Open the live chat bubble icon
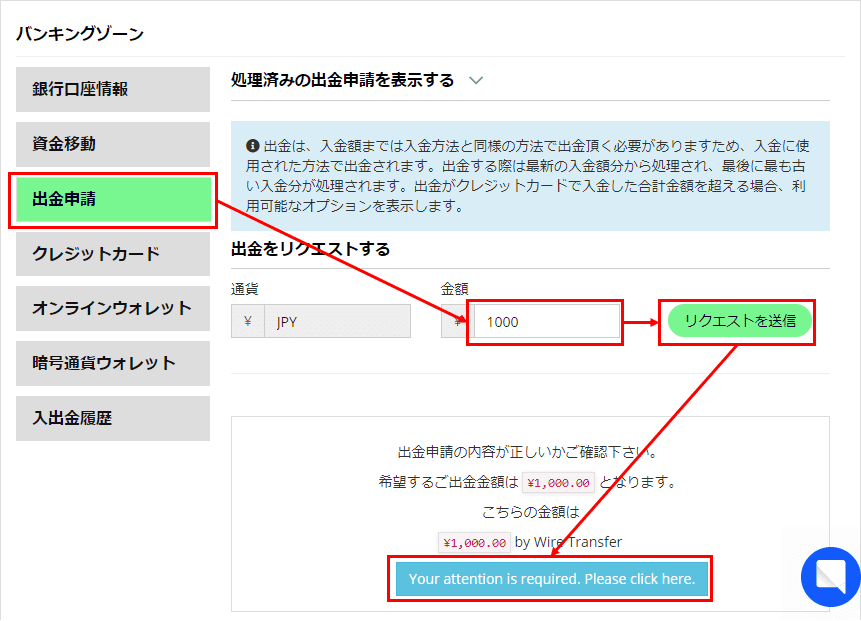The width and height of the screenshot is (861, 621). (831, 577)
